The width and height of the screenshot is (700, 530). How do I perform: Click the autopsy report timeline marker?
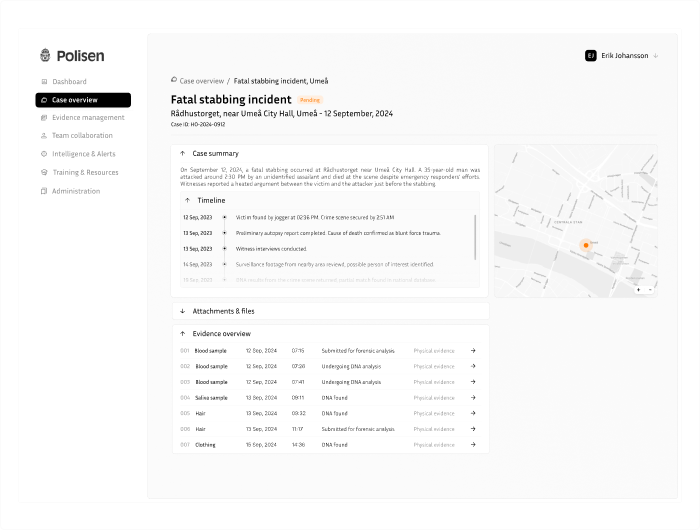coord(225,233)
